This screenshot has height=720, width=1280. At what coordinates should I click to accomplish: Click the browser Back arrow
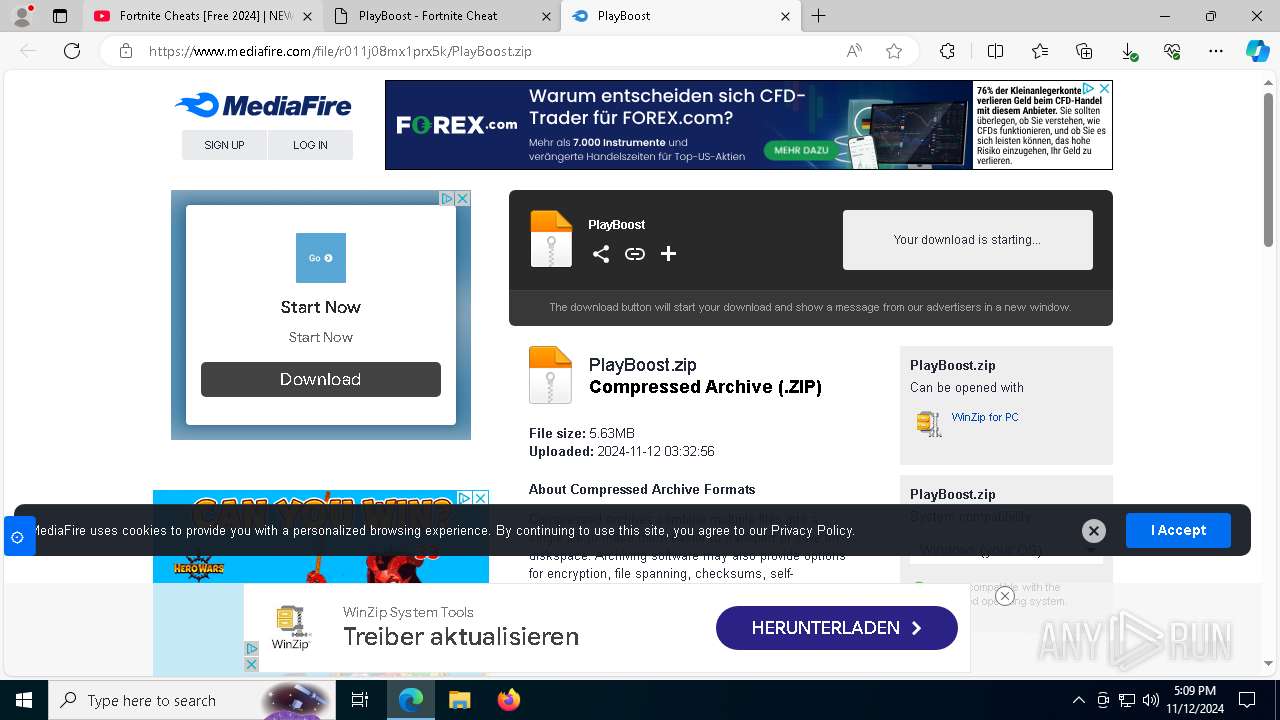pos(28,51)
